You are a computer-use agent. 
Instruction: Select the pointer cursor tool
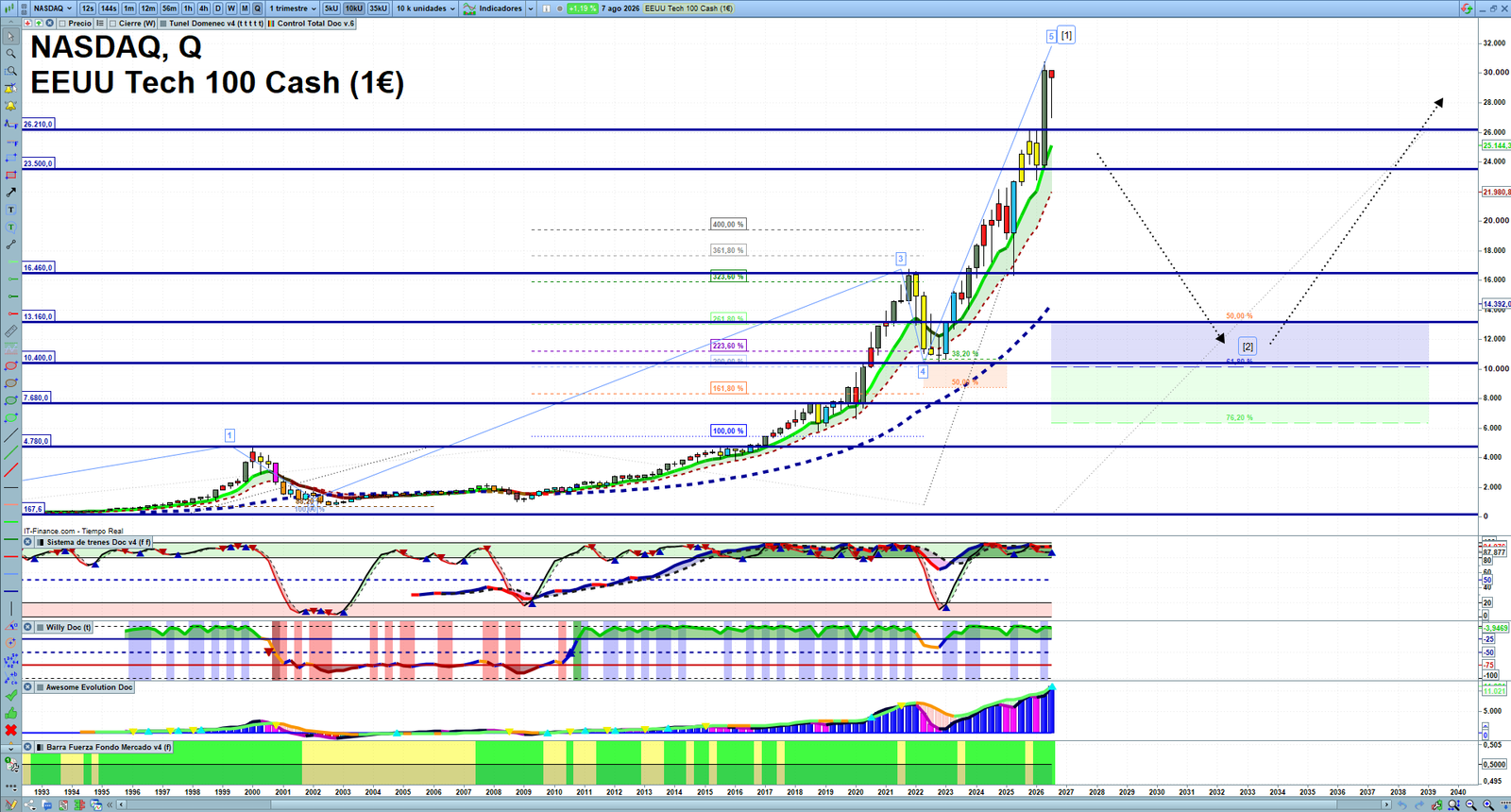(x=10, y=36)
